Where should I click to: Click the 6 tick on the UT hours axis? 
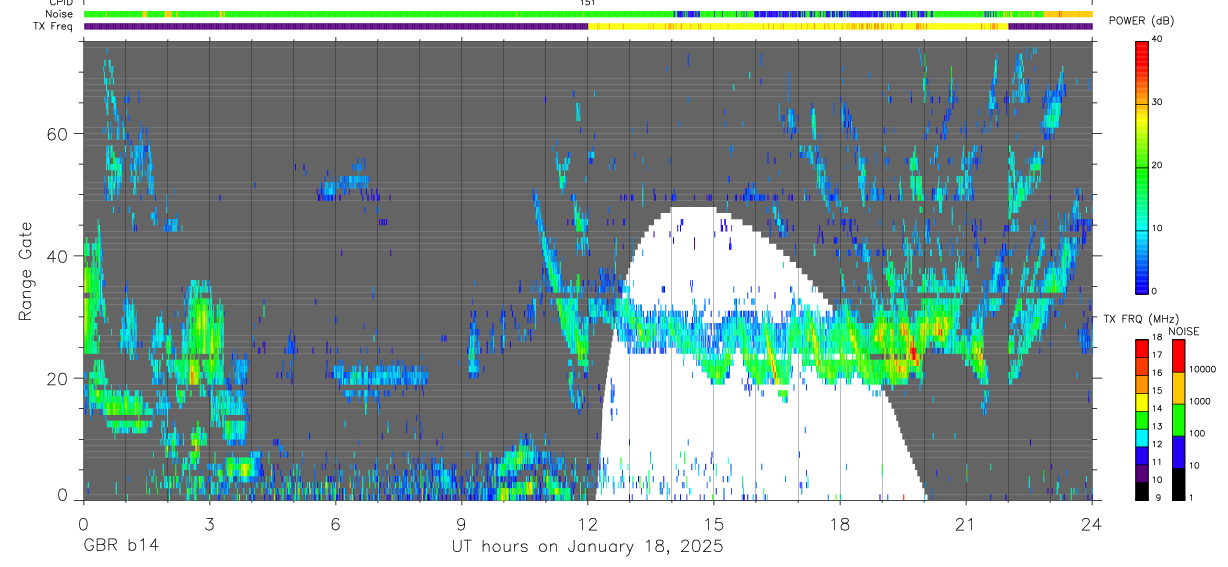point(336,524)
